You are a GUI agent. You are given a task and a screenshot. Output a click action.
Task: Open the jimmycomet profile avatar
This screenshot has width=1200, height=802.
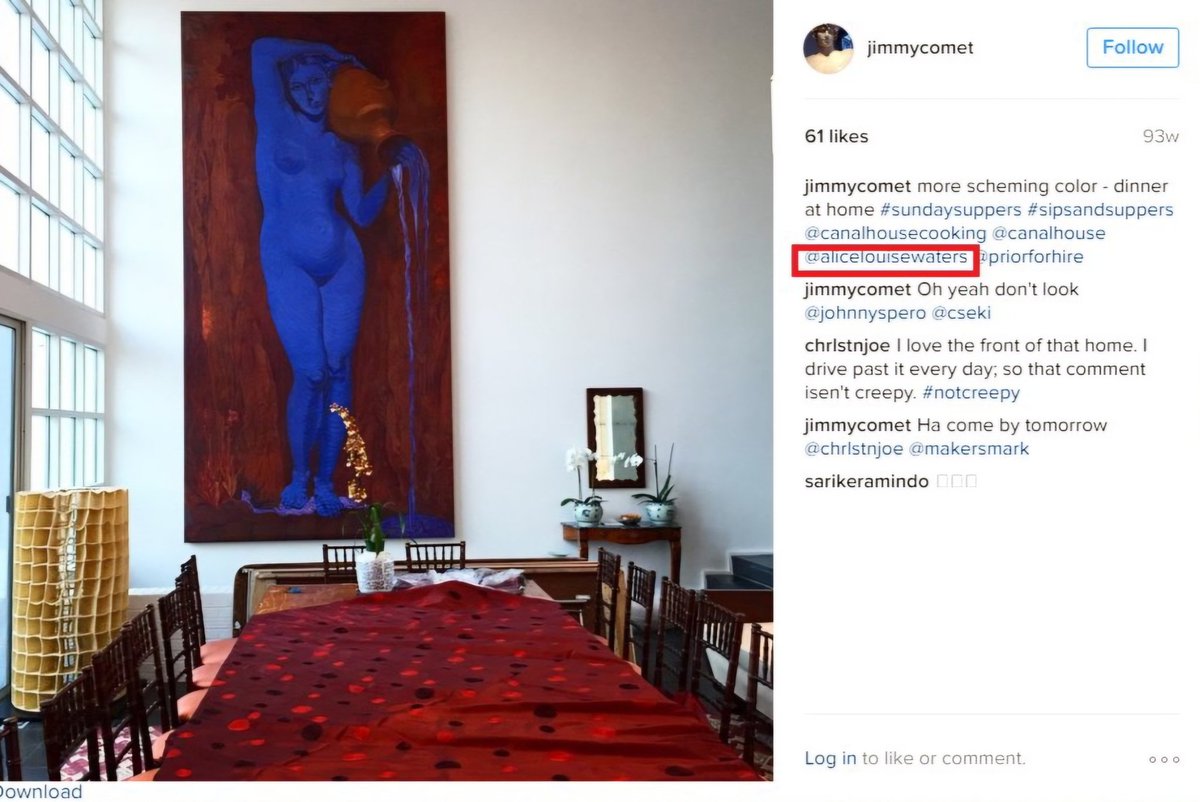828,48
